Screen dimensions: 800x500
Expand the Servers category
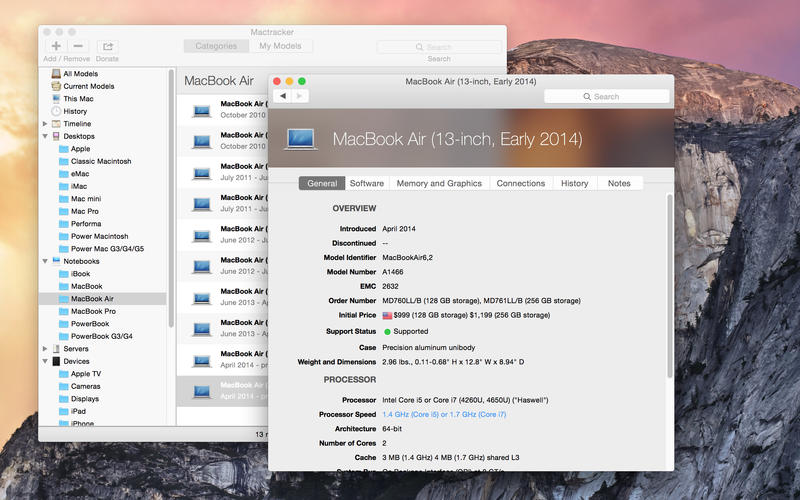pyautogui.click(x=45, y=349)
